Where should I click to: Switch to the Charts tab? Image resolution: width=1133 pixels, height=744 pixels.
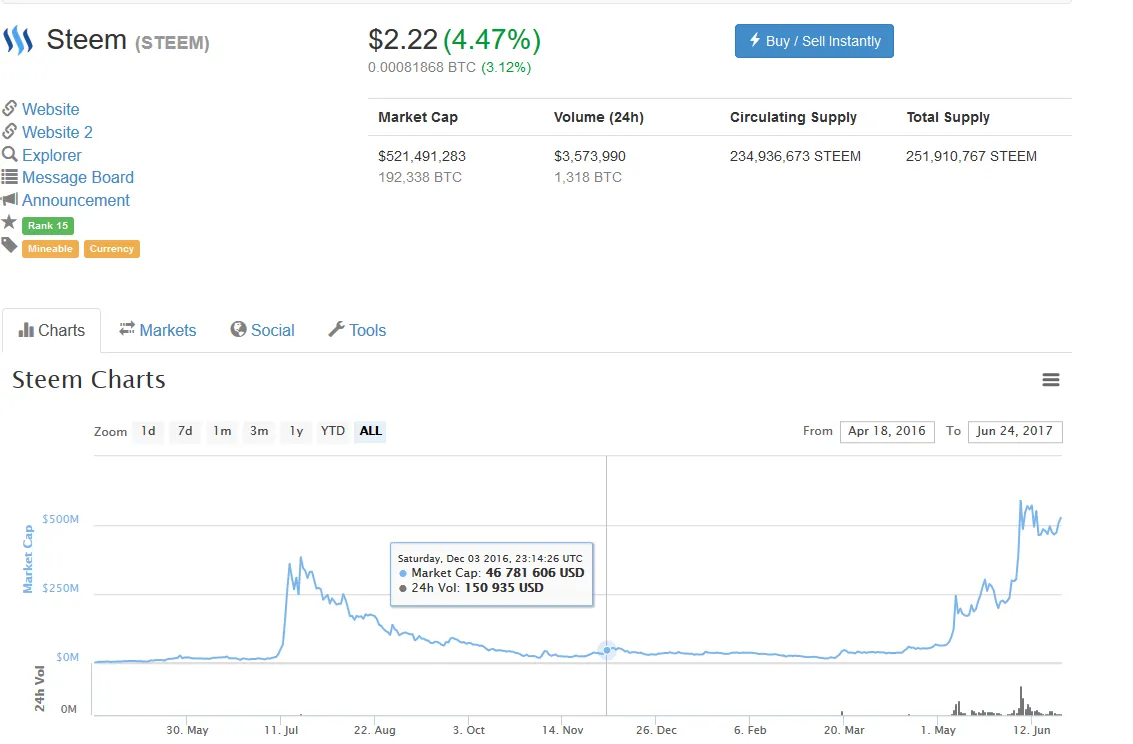[x=51, y=331]
